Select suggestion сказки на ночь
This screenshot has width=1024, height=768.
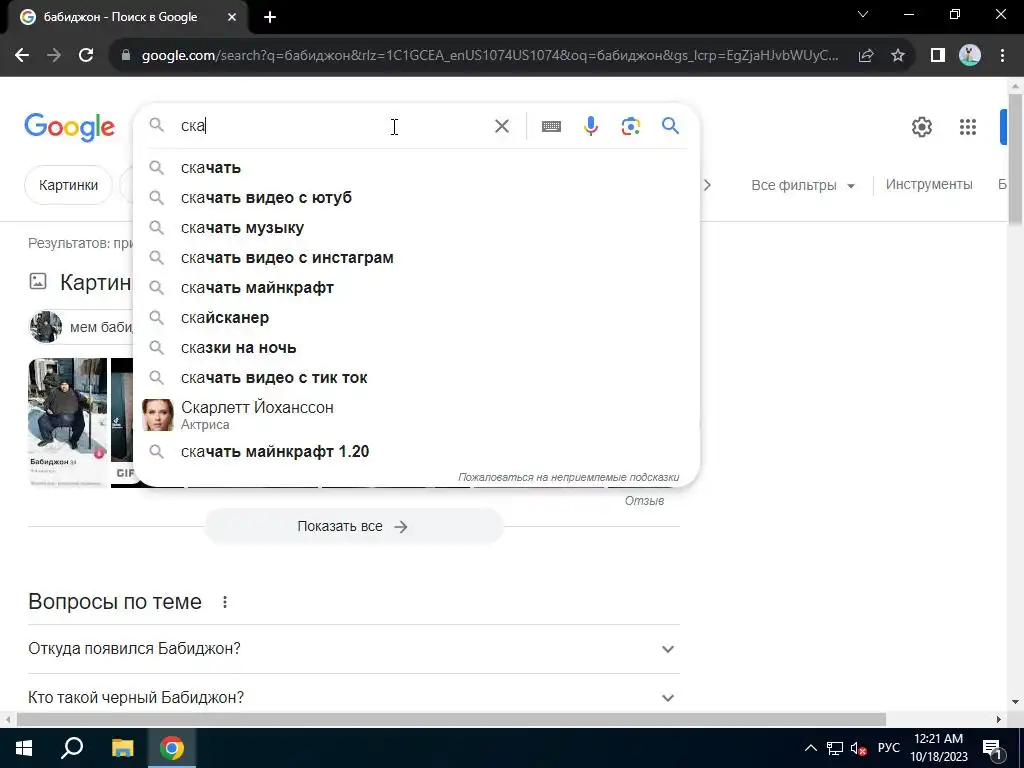416,348
